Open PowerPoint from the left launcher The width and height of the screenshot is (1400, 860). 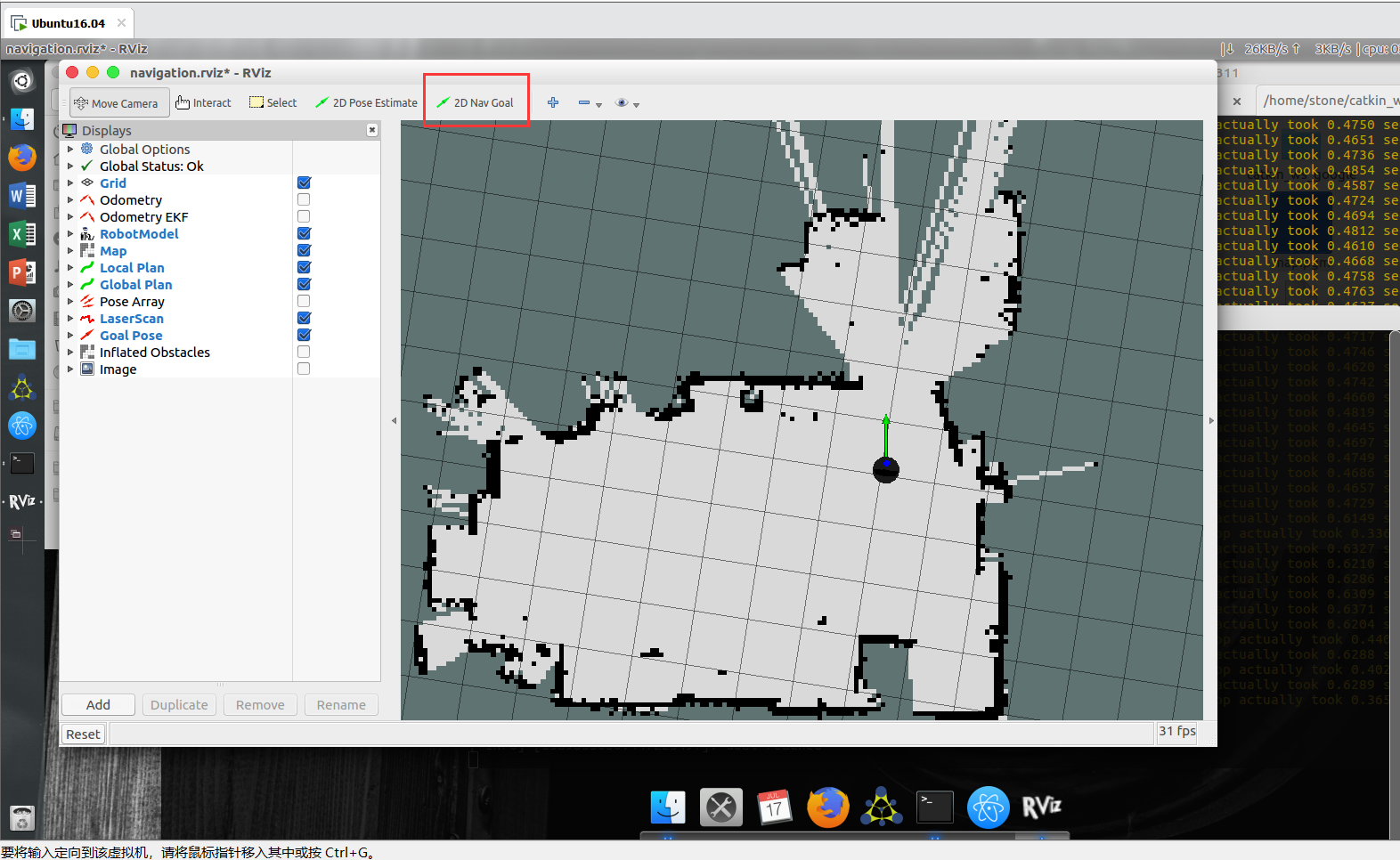tap(22, 272)
